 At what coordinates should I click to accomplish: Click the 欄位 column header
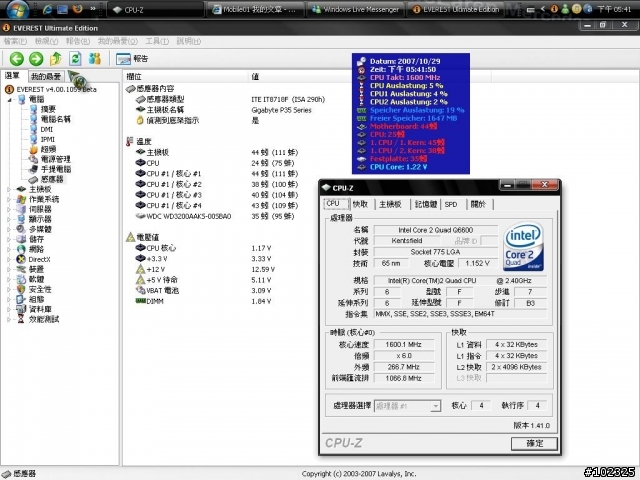(x=185, y=76)
